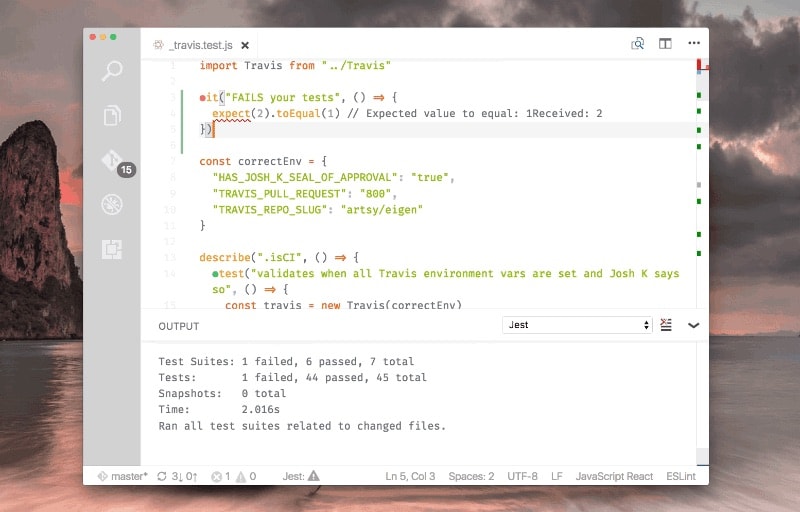Click the const correctEnv declaration
The width and height of the screenshot is (800, 512).
[263, 162]
